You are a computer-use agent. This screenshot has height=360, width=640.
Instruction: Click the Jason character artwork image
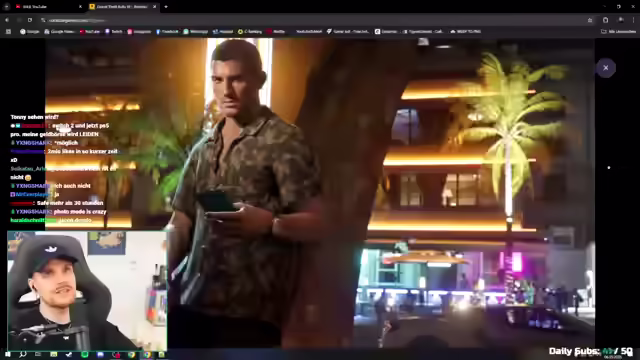[320, 193]
